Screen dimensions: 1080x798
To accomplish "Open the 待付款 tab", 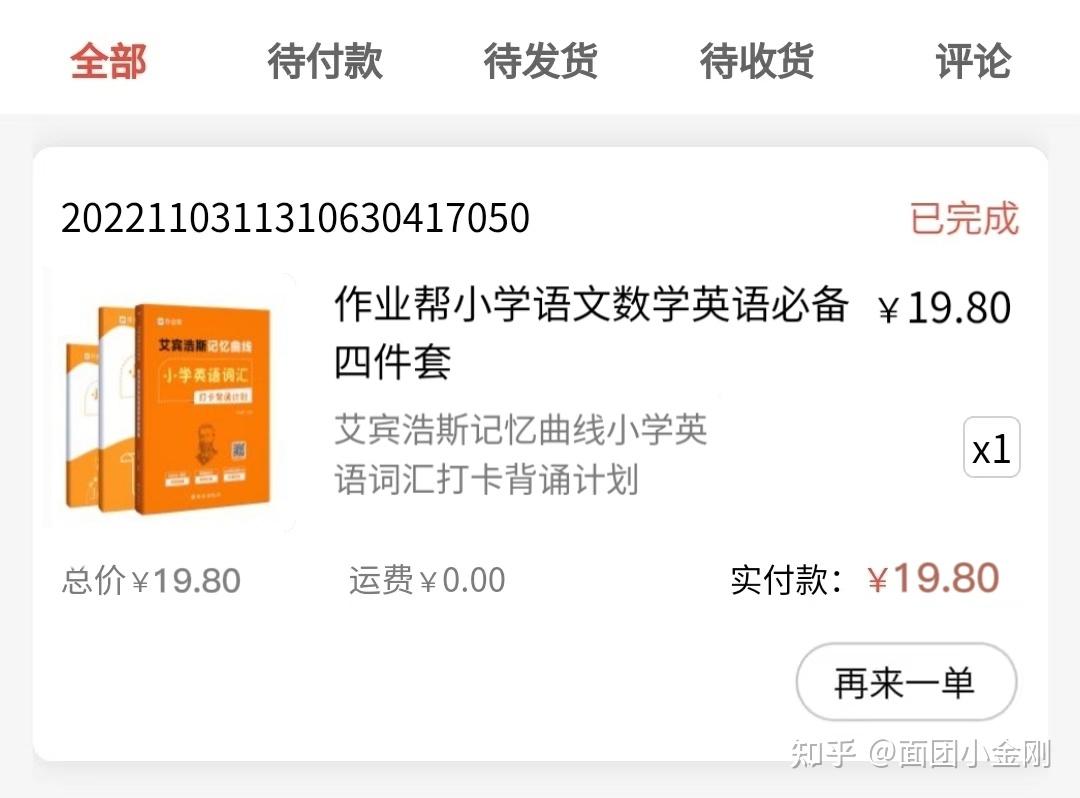I will pyautogui.click(x=324, y=61).
